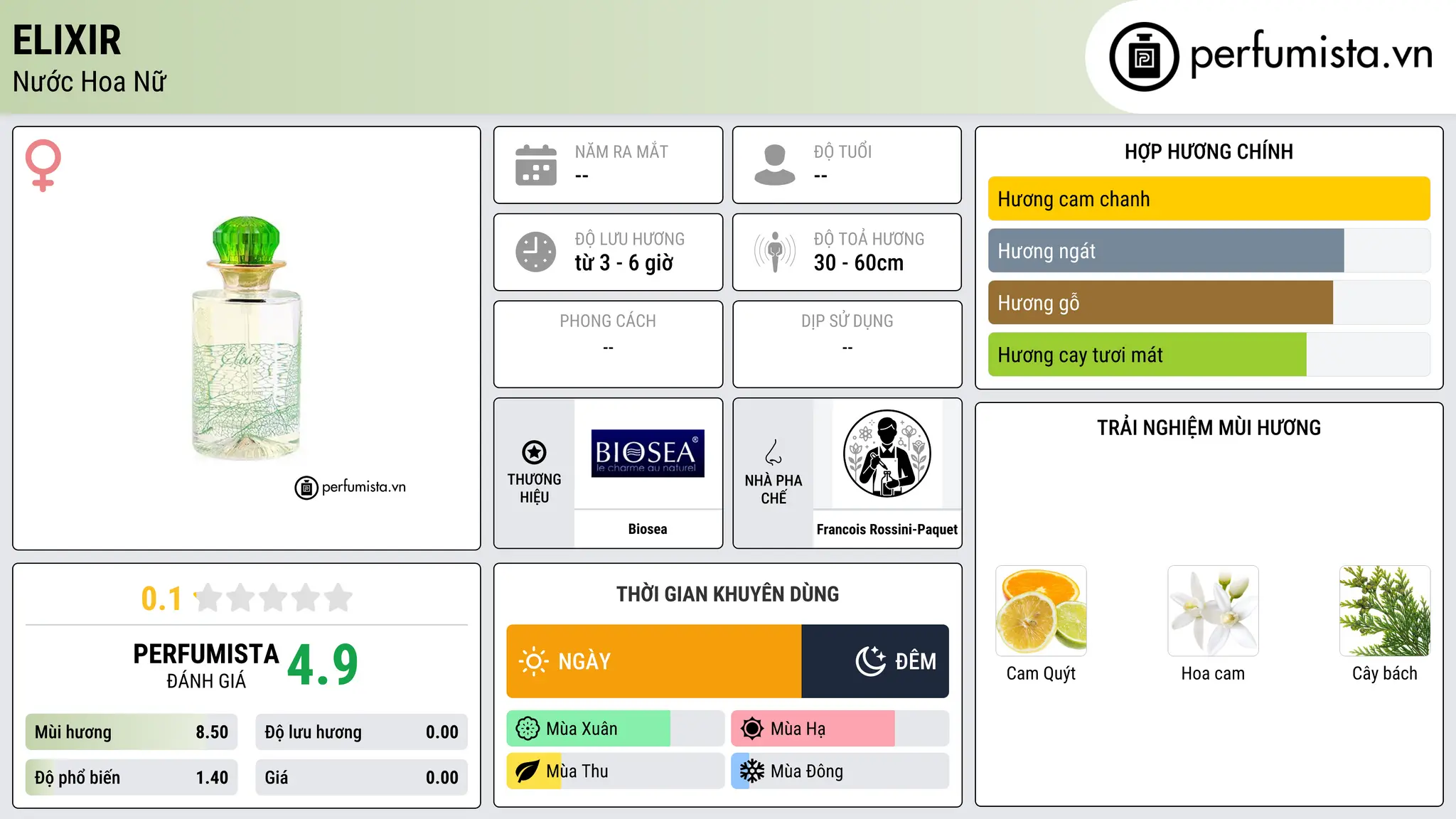The width and height of the screenshot is (1456, 819).
Task: Click the person silhouette age icon
Action: [775, 165]
